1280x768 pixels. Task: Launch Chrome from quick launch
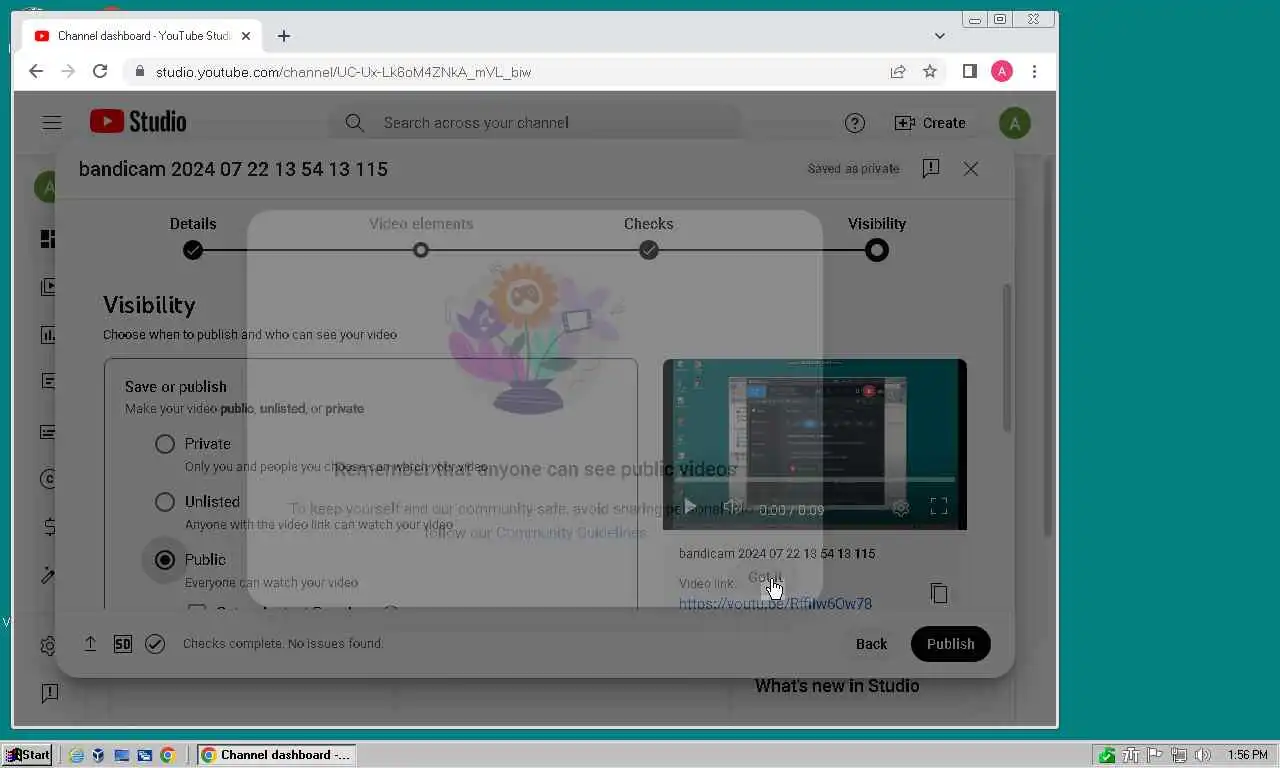click(167, 755)
